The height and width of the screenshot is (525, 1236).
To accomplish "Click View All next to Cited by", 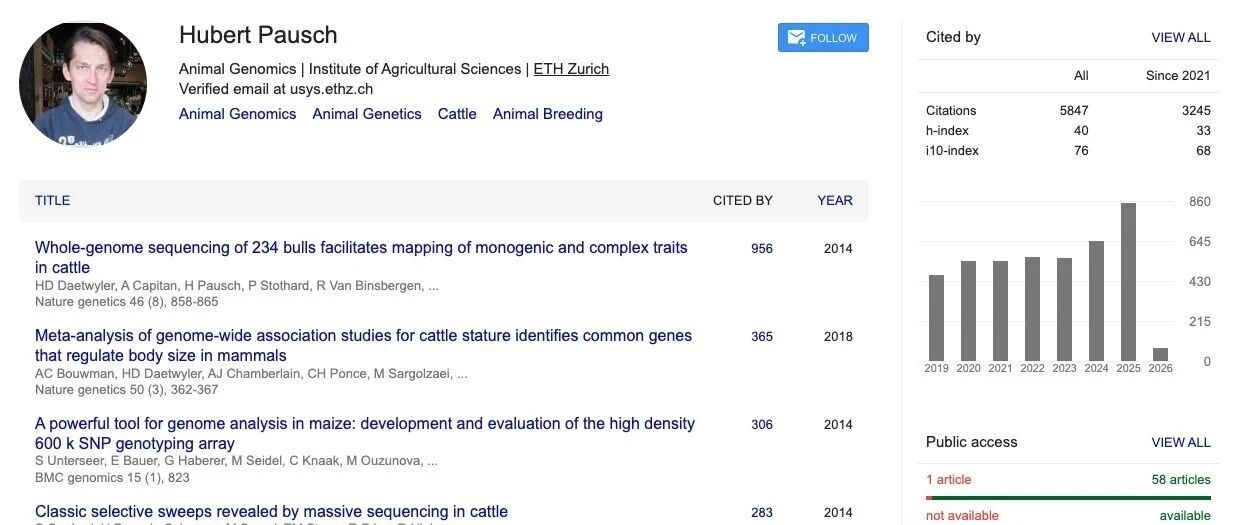I will [1181, 37].
